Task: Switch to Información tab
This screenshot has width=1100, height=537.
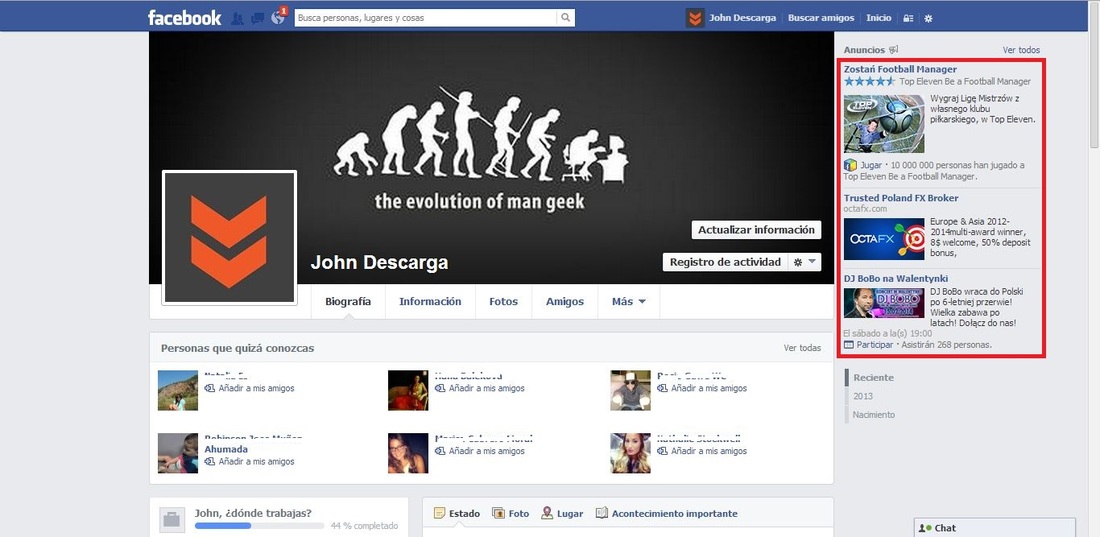Action: 430,302
